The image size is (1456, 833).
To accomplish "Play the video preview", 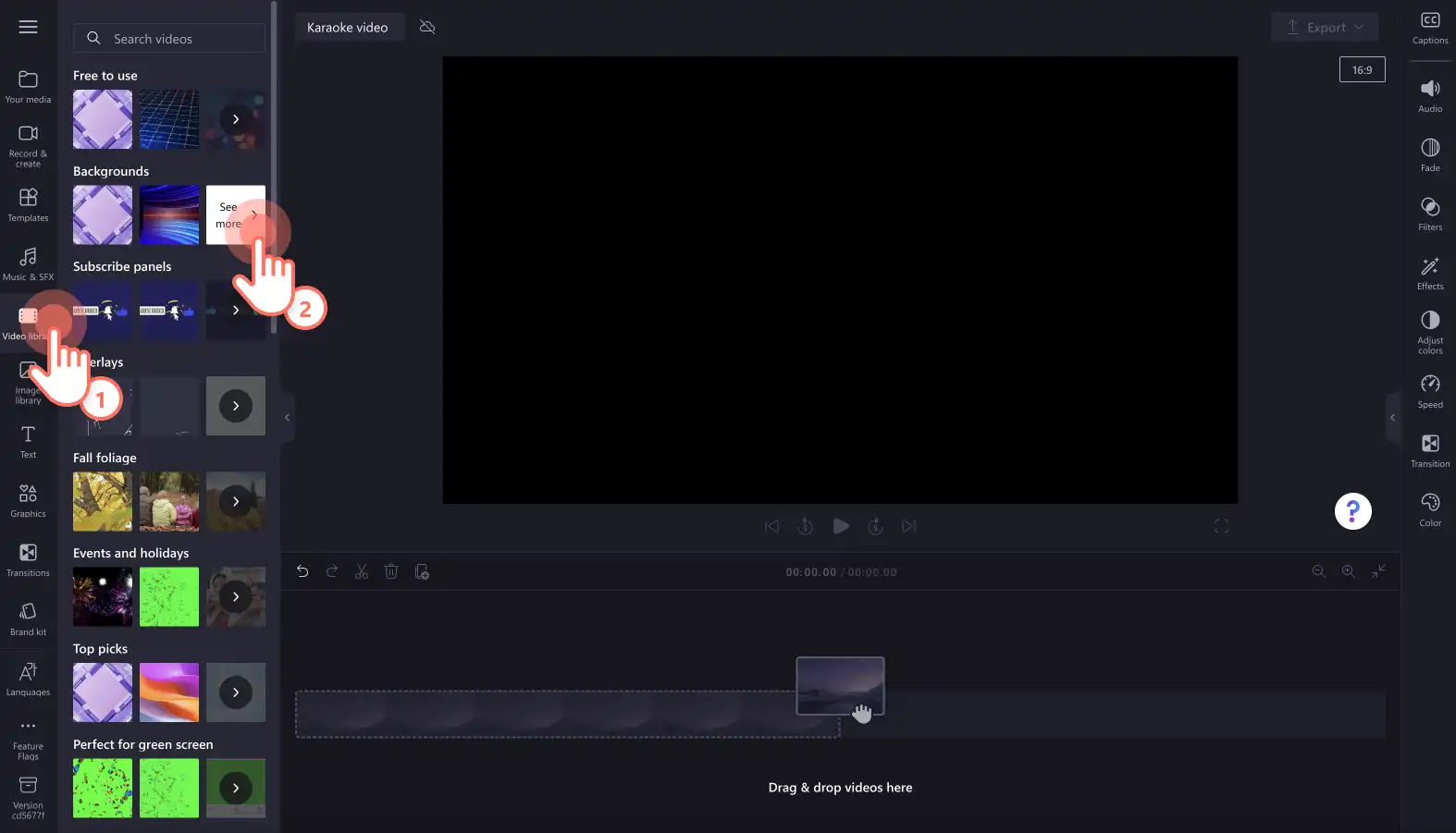I will [x=840, y=526].
